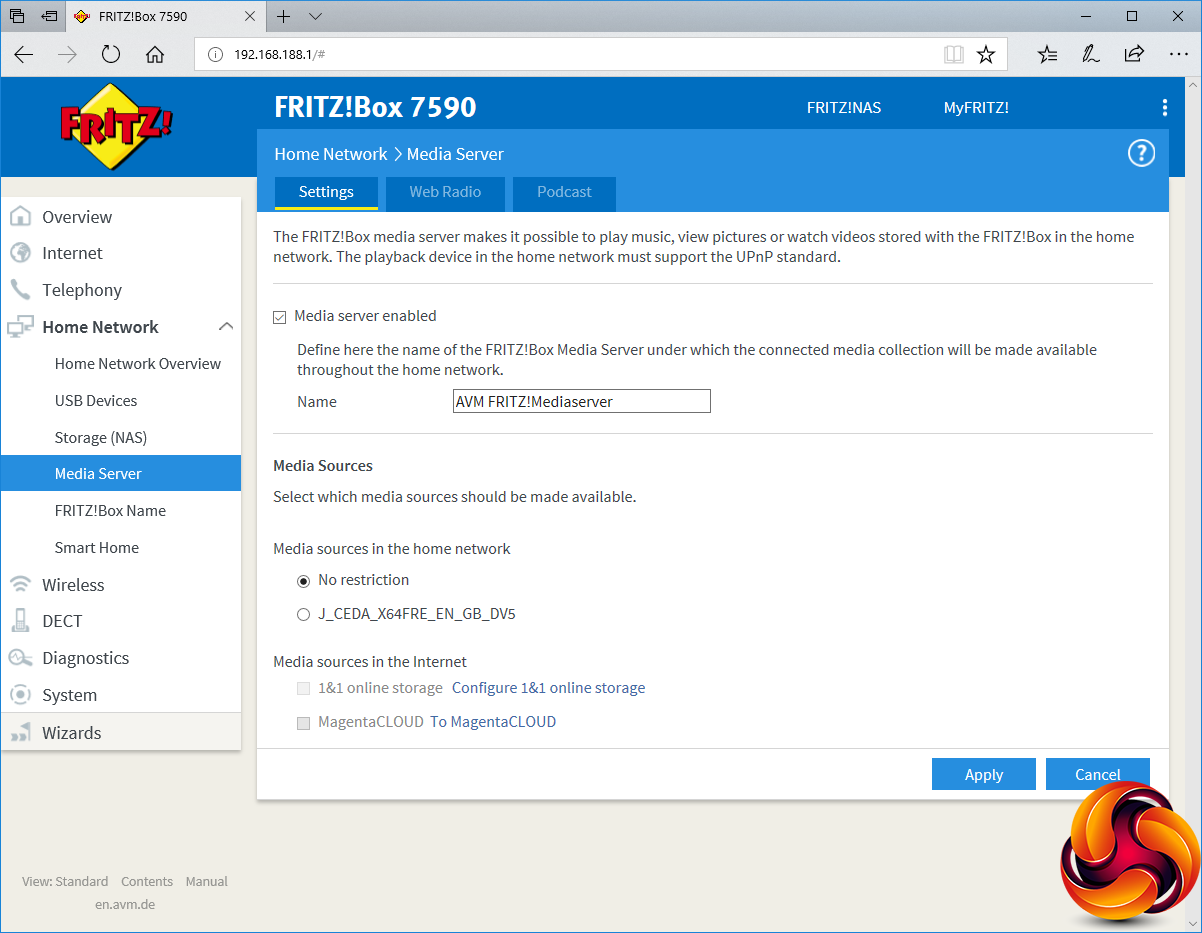Click the To MagentaCLOUD link

[493, 722]
